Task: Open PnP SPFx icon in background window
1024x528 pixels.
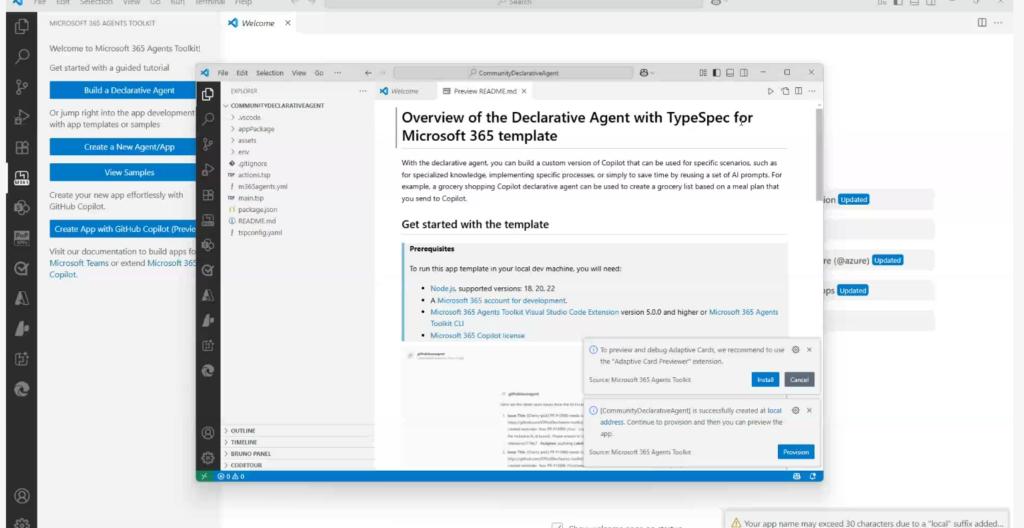Action: click(22, 238)
